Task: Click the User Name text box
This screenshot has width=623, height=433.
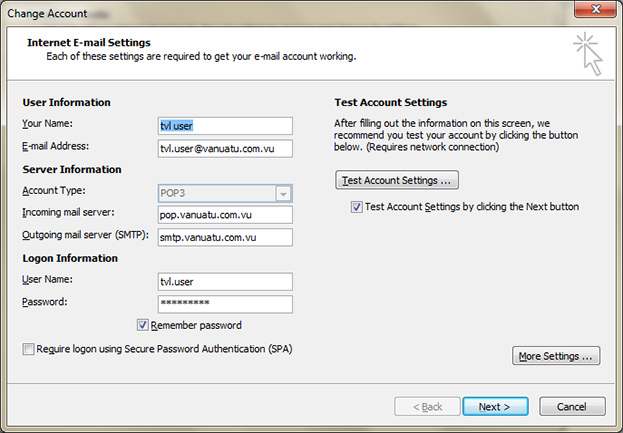Action: [x=225, y=282]
